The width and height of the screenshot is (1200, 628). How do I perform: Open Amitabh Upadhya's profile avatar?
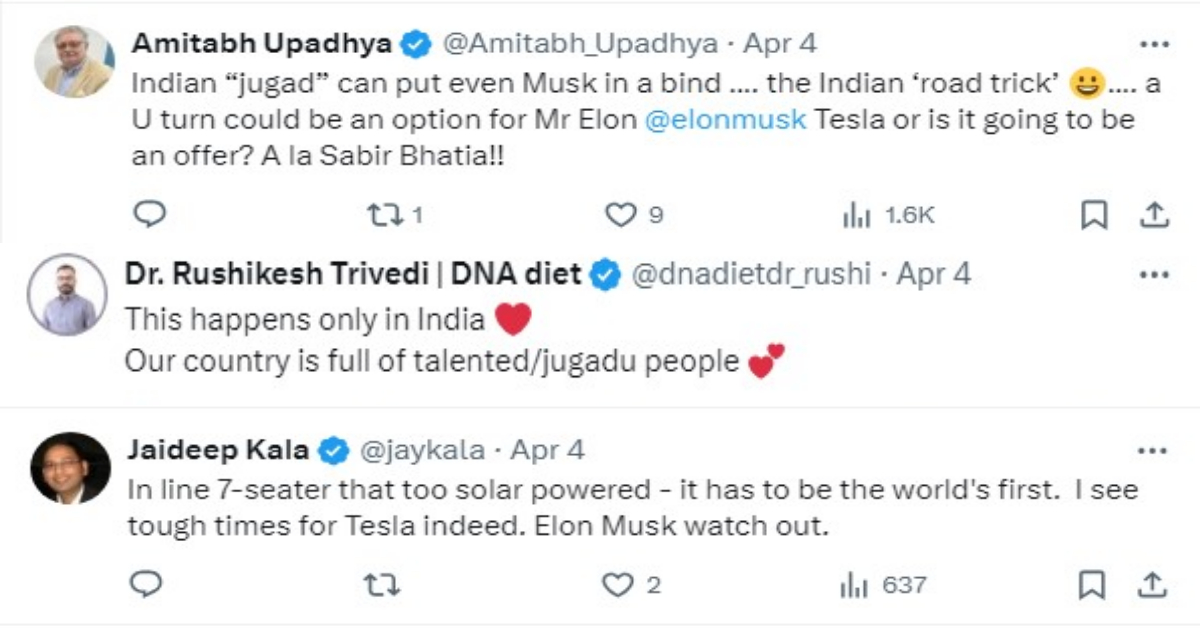pos(74,63)
